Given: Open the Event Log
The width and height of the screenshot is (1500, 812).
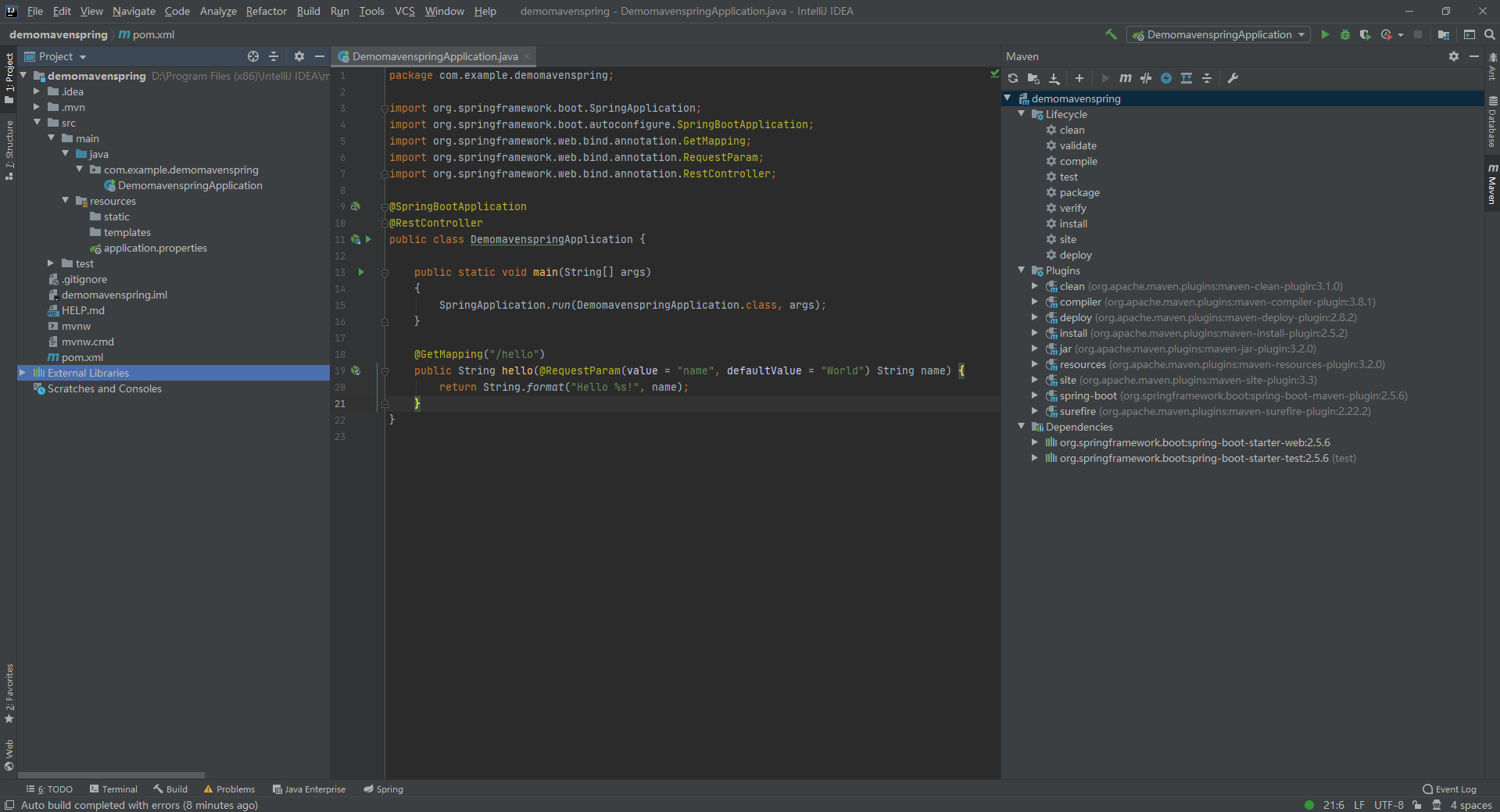Looking at the screenshot, I should coord(1449,789).
